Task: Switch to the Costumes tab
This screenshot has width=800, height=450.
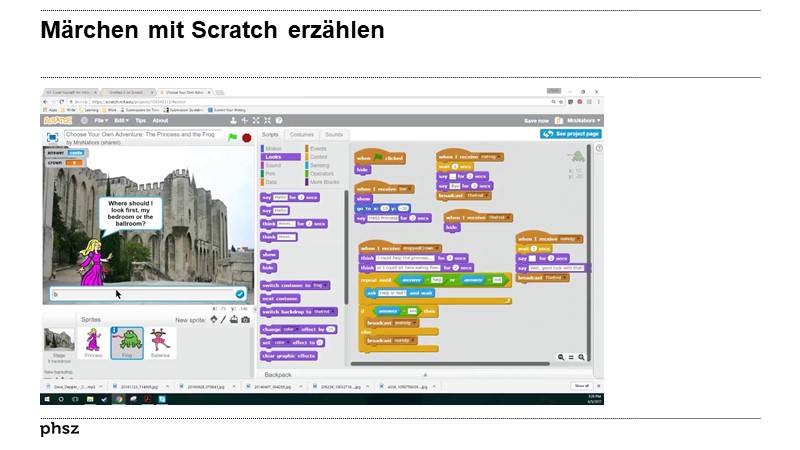Action: [302, 135]
